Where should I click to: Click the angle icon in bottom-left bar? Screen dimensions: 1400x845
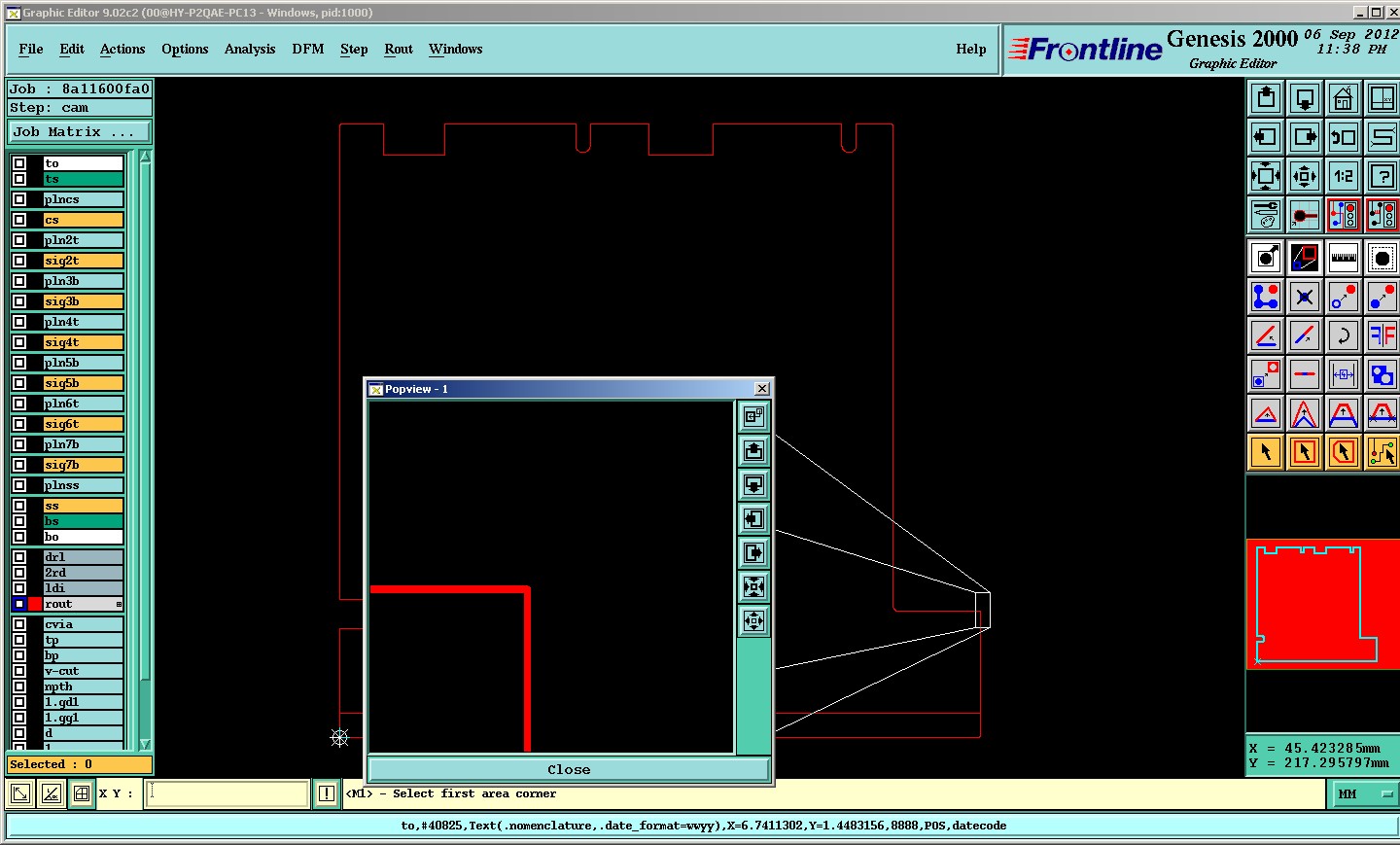[52, 793]
